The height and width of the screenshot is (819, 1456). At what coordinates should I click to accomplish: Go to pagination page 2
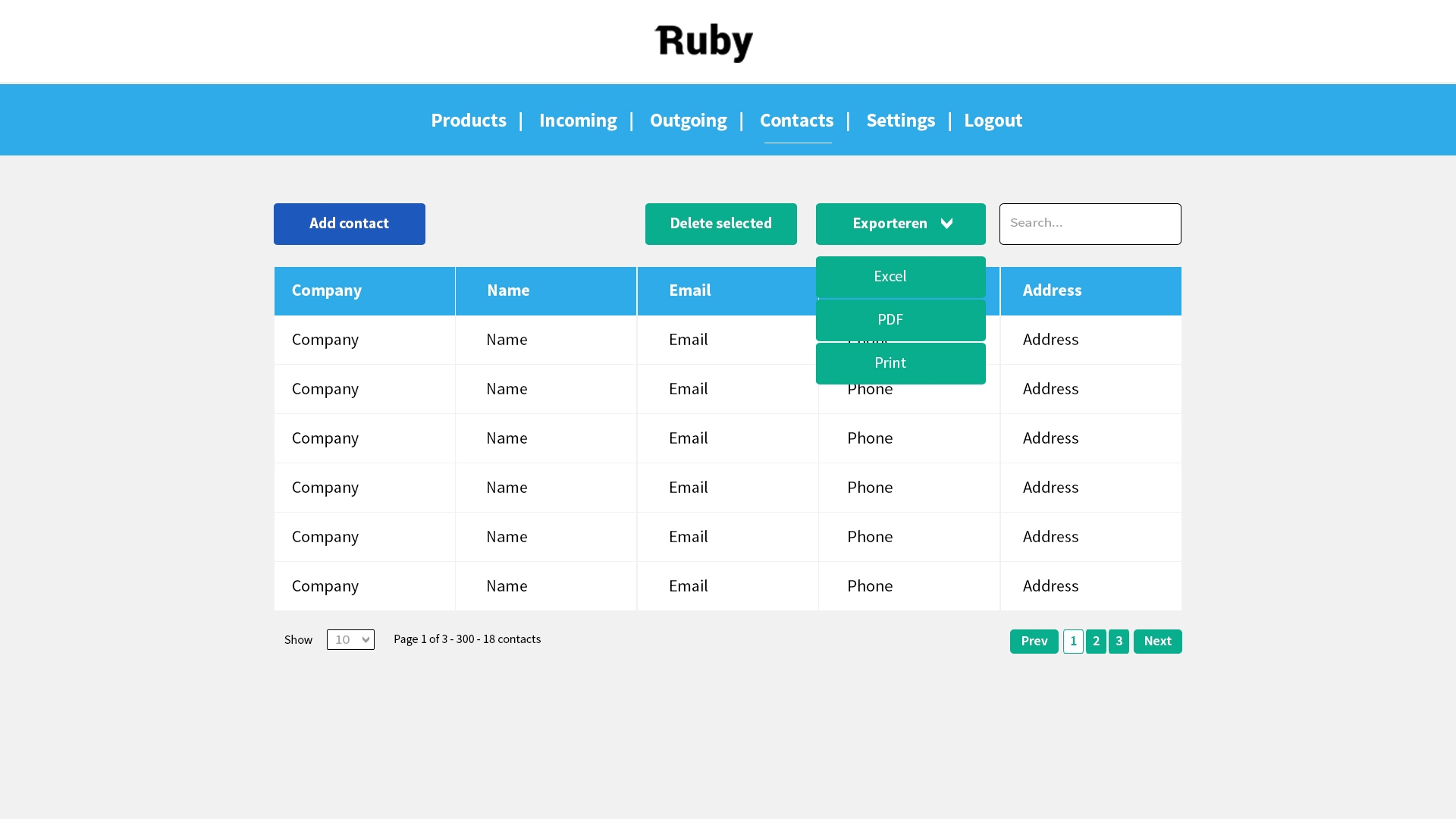[1096, 642]
